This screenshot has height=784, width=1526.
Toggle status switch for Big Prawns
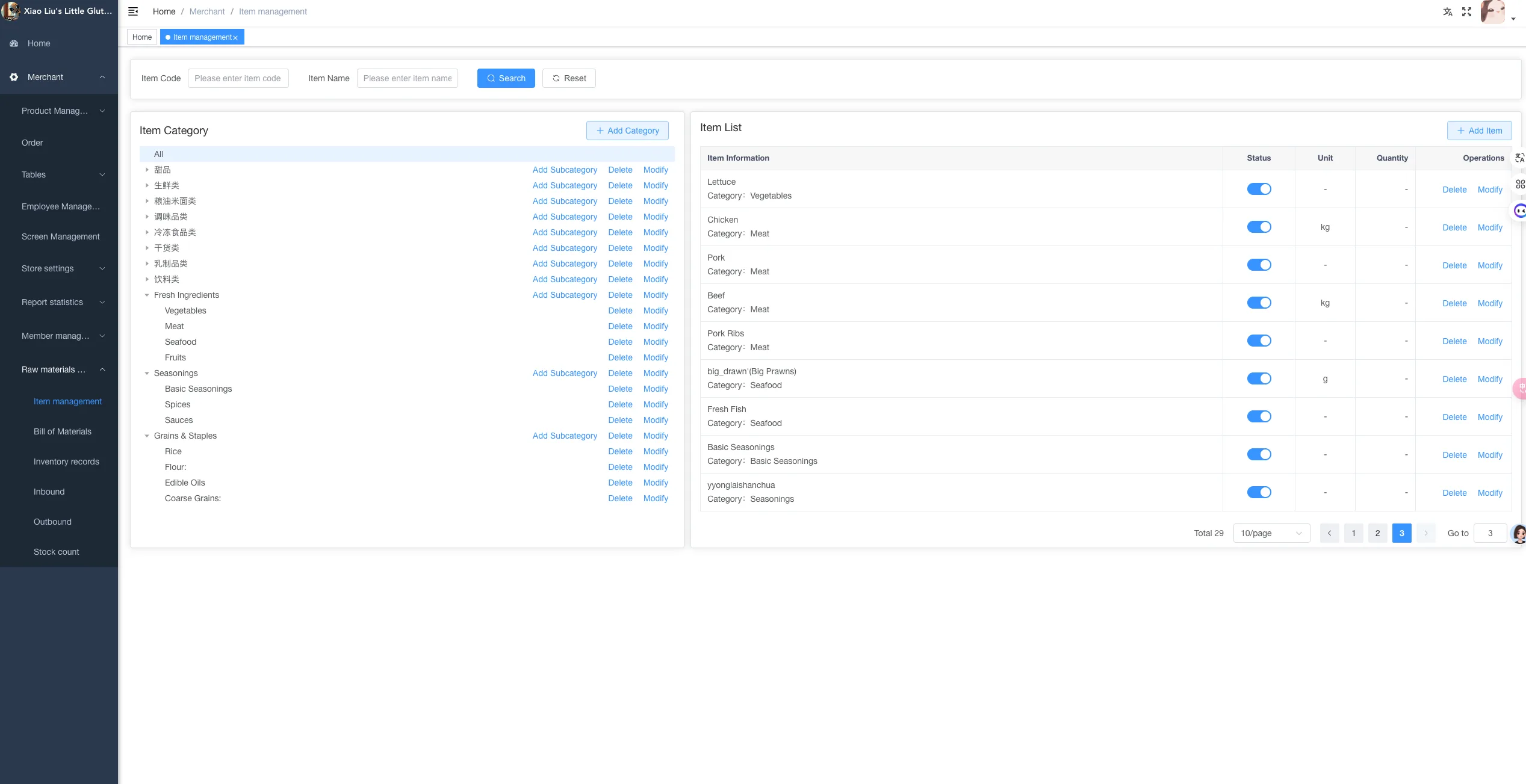tap(1259, 378)
